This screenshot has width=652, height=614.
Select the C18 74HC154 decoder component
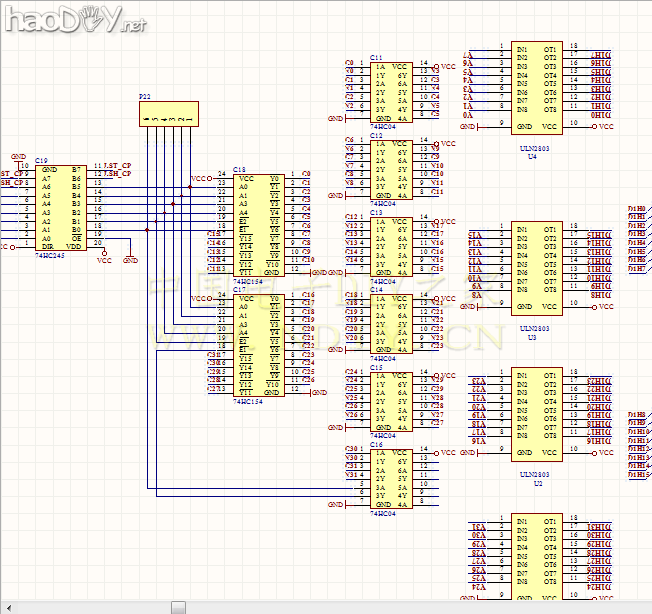[257, 224]
